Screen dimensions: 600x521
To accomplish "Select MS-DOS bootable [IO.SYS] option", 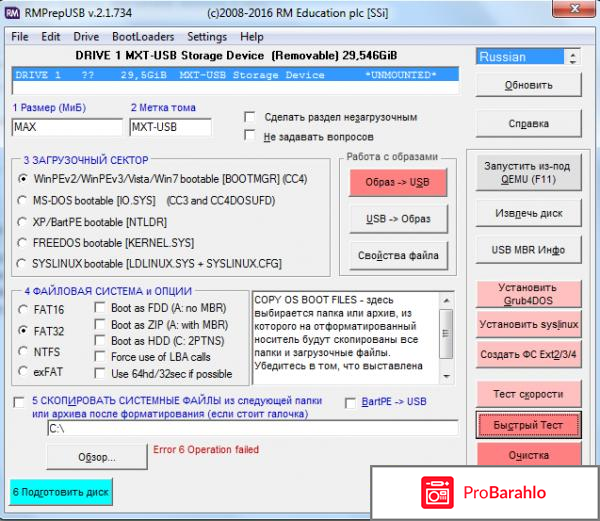I will tap(23, 199).
